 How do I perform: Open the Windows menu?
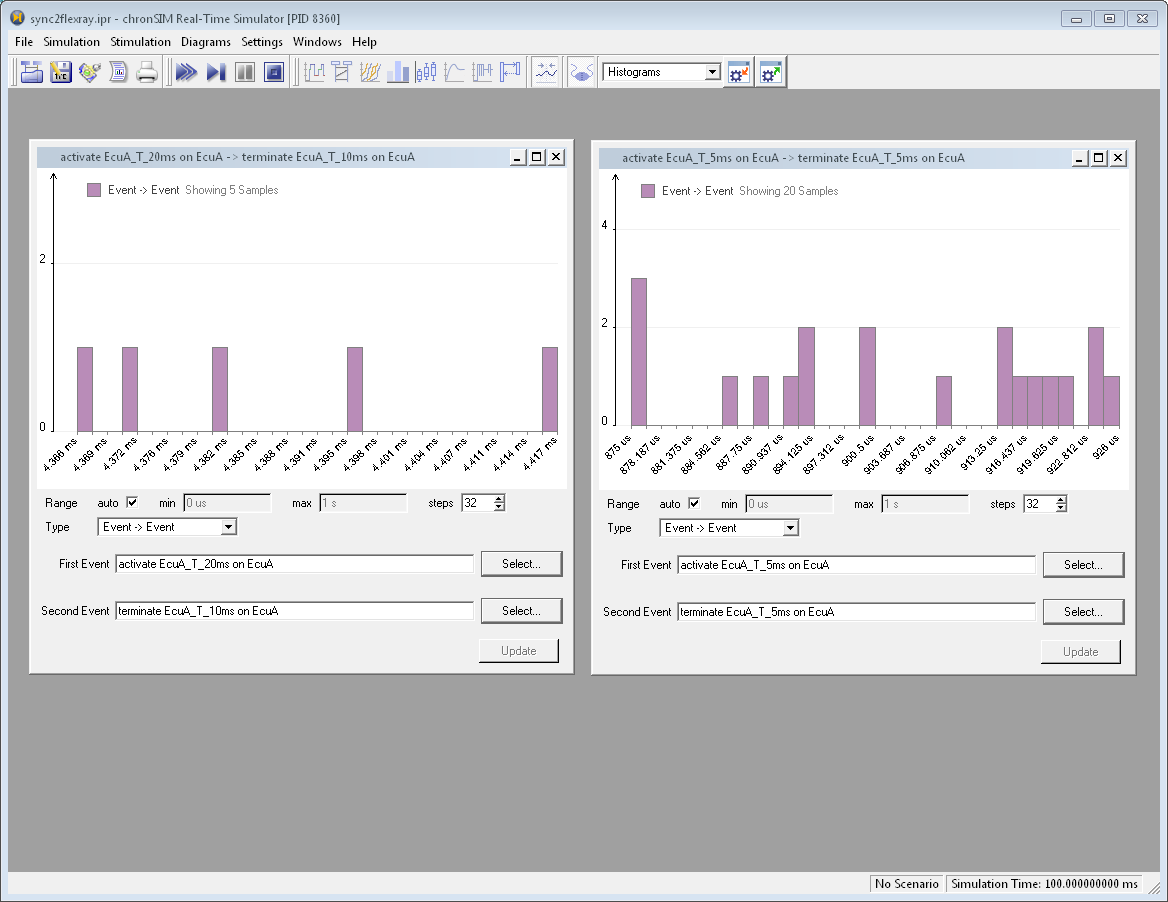(317, 42)
